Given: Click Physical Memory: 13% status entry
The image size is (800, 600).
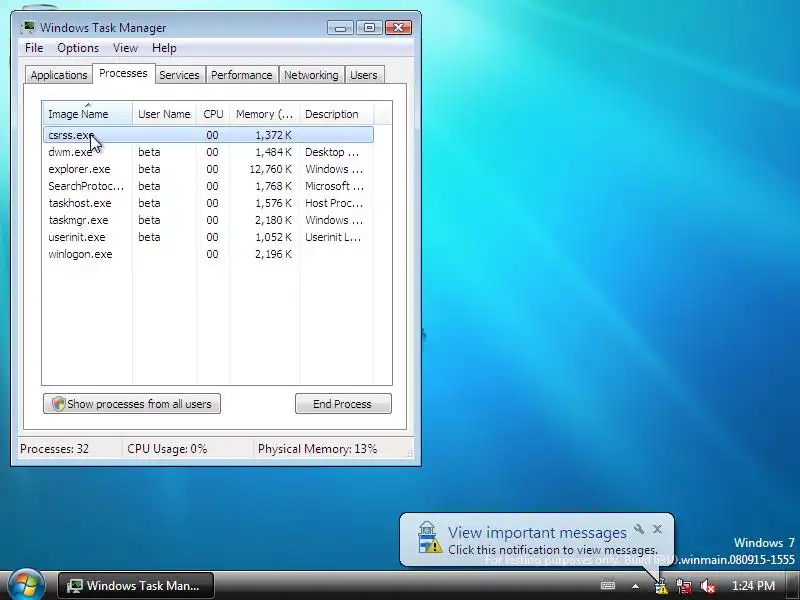Looking at the screenshot, I should (x=317, y=449).
